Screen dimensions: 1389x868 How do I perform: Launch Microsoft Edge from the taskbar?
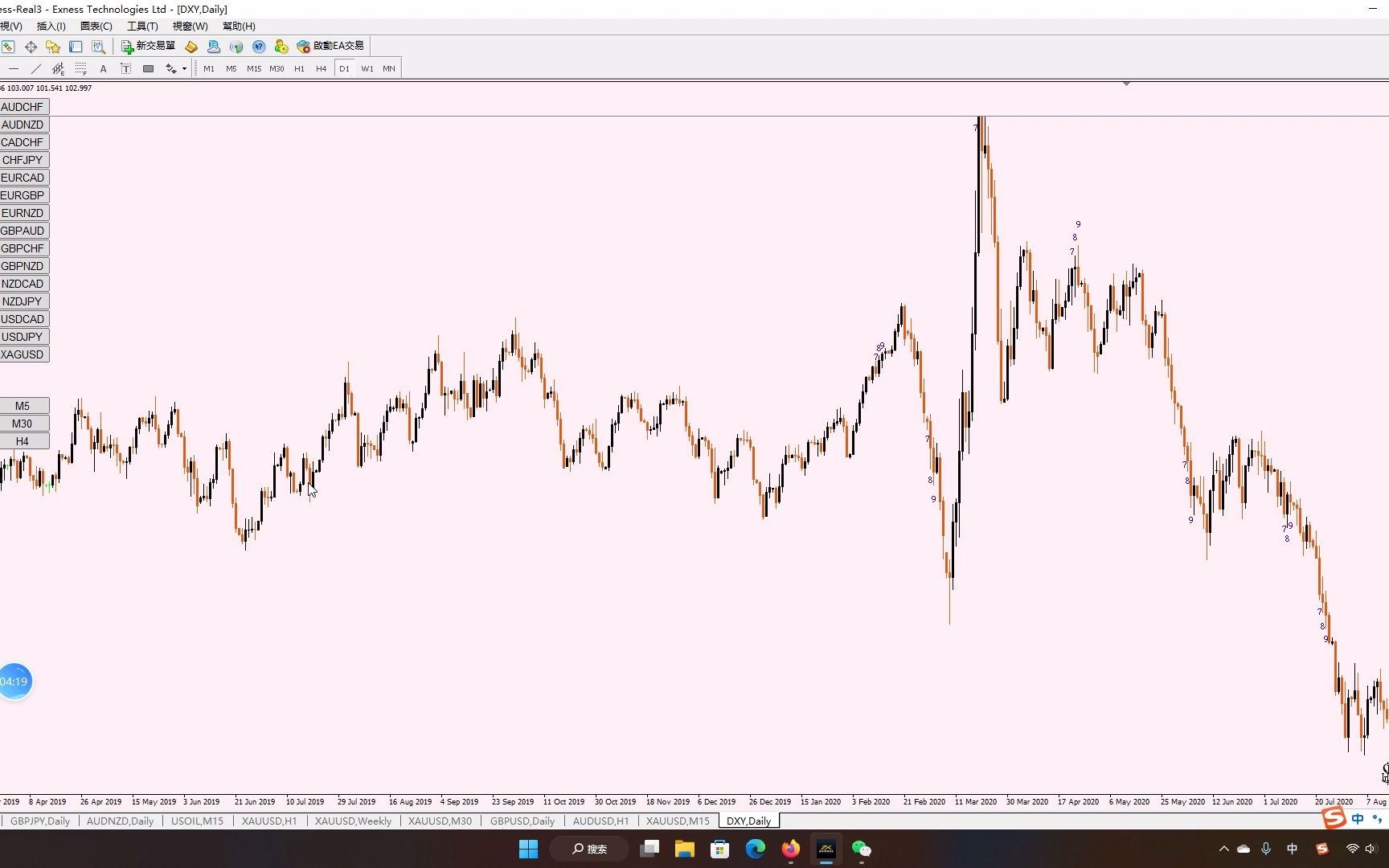click(756, 849)
